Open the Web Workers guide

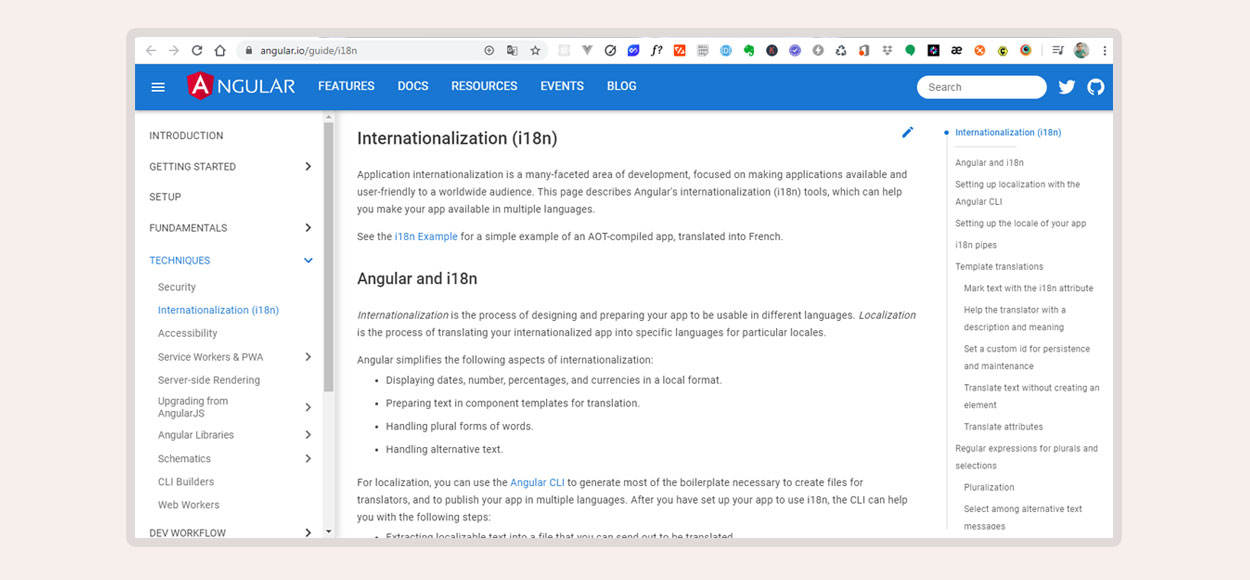[189, 505]
